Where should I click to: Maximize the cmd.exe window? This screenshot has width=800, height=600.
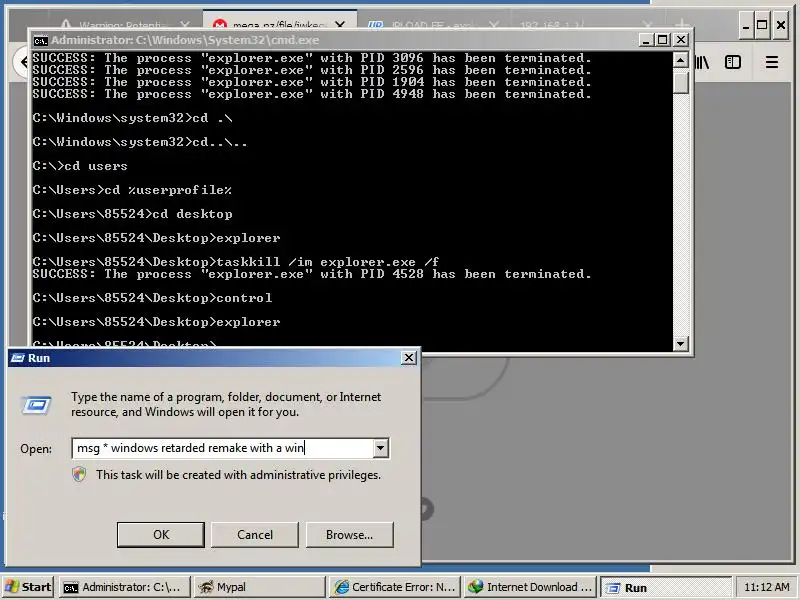pyautogui.click(x=663, y=40)
